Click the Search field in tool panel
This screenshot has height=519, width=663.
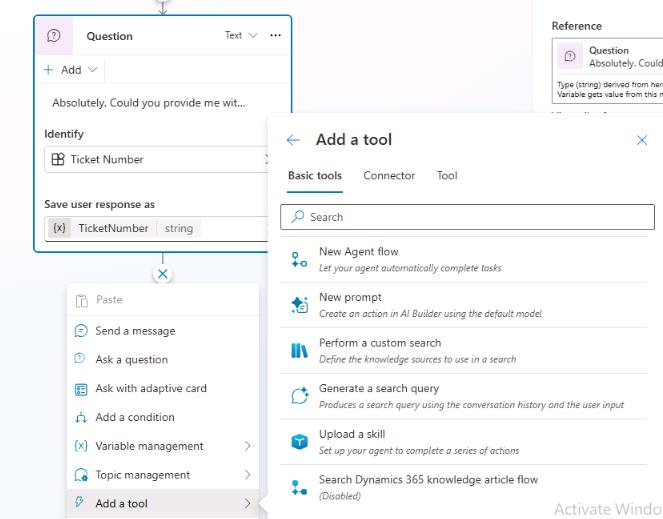point(470,217)
